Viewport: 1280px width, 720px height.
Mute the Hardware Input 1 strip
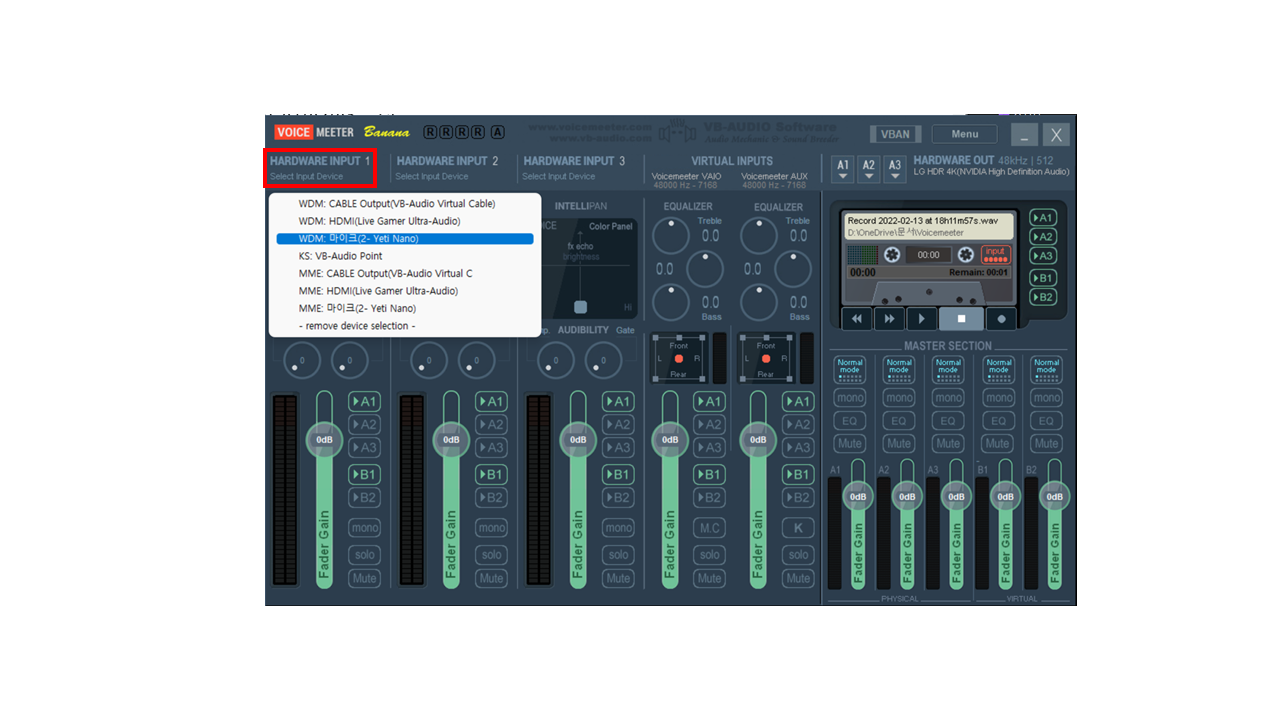coord(364,578)
